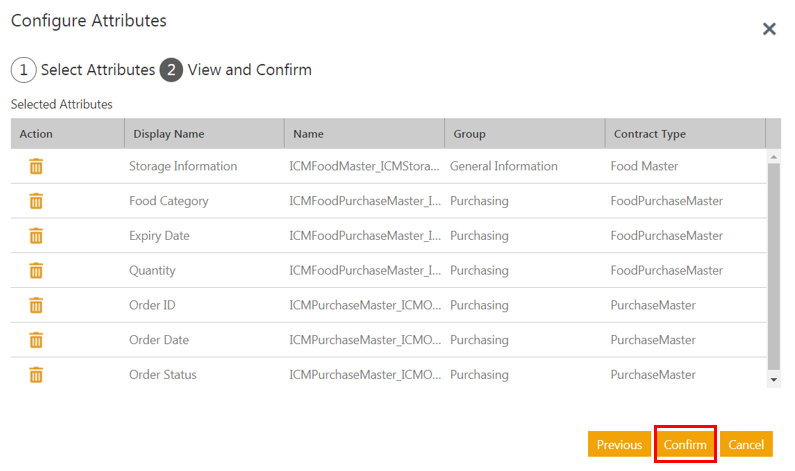795x471 pixels.
Task: Click trash icon beside Order Status
Action: tap(36, 375)
